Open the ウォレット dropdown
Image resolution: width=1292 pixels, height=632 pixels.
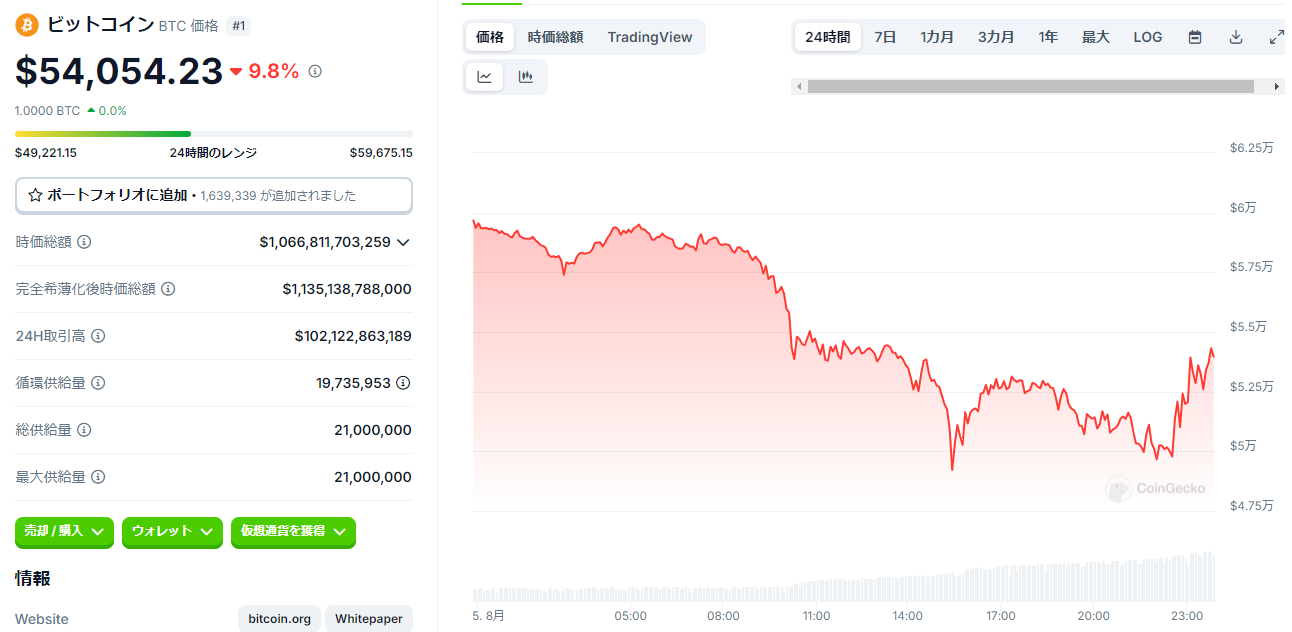coord(172,532)
